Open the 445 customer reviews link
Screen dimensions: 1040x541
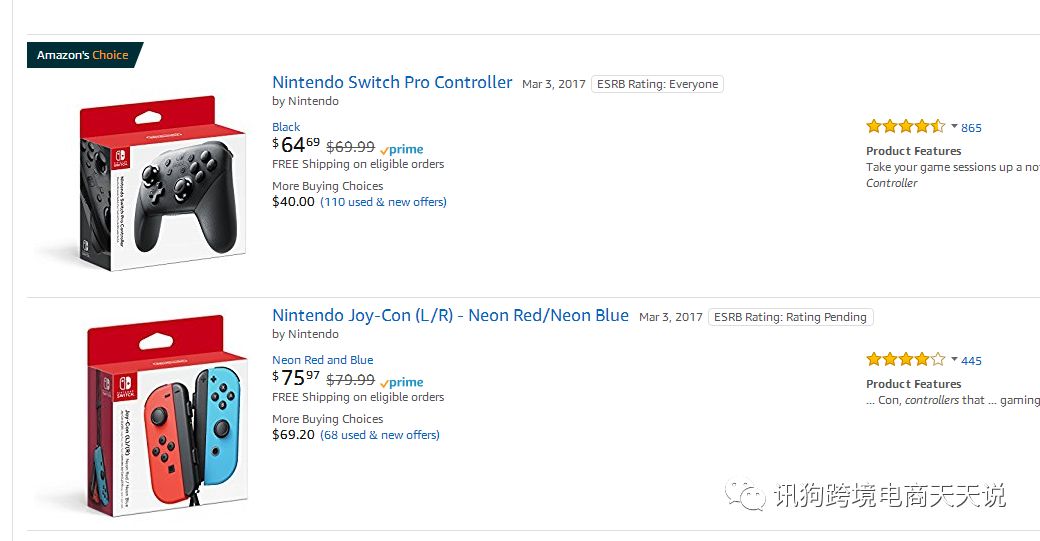tap(971, 361)
